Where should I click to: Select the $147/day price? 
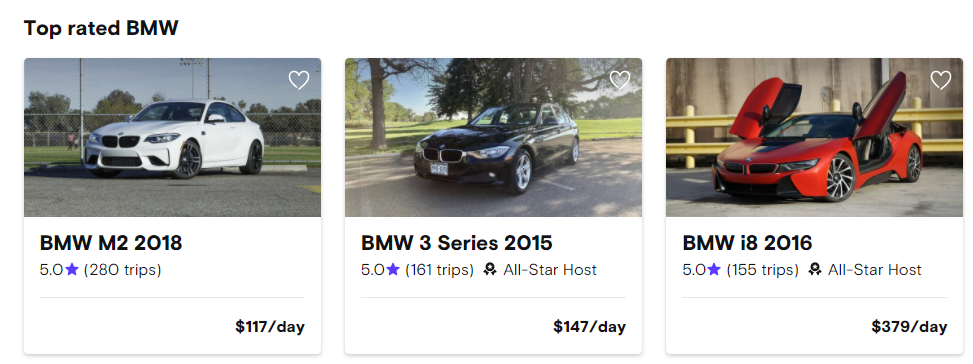[590, 327]
